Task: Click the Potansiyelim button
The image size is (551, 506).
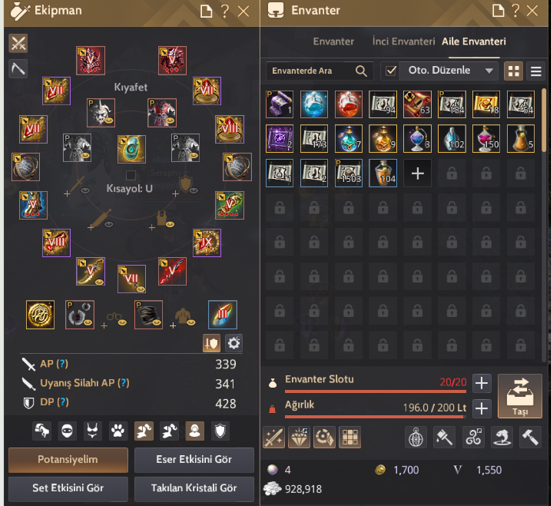Action: [68, 460]
